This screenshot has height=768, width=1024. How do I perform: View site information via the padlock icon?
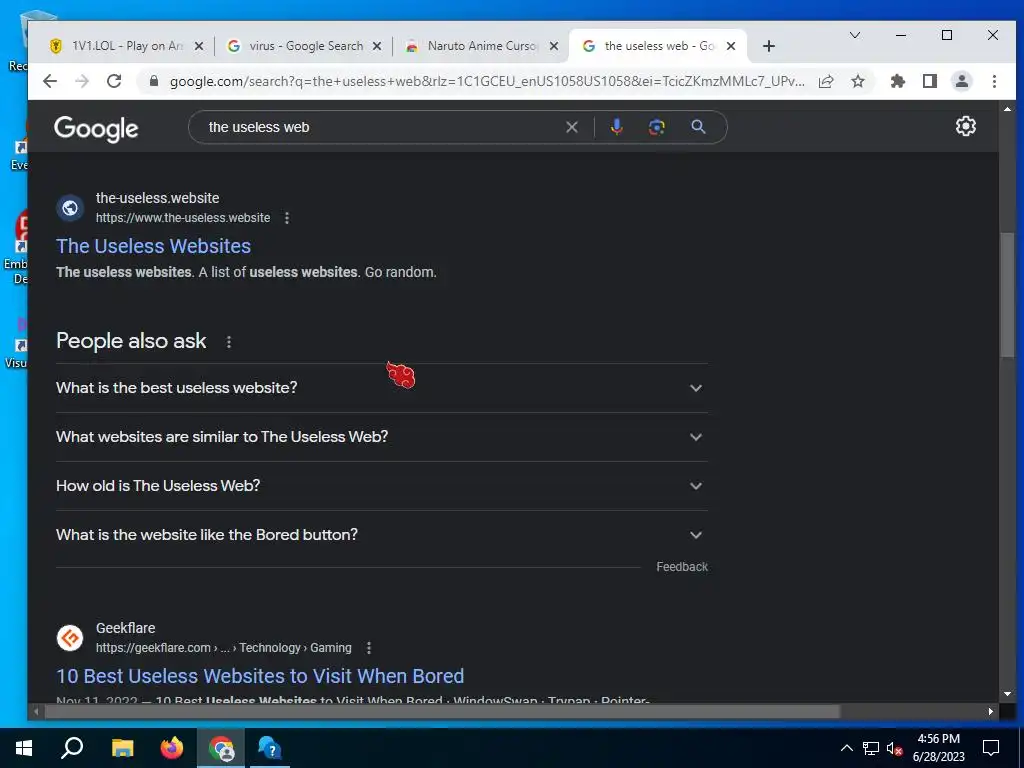pyautogui.click(x=154, y=81)
